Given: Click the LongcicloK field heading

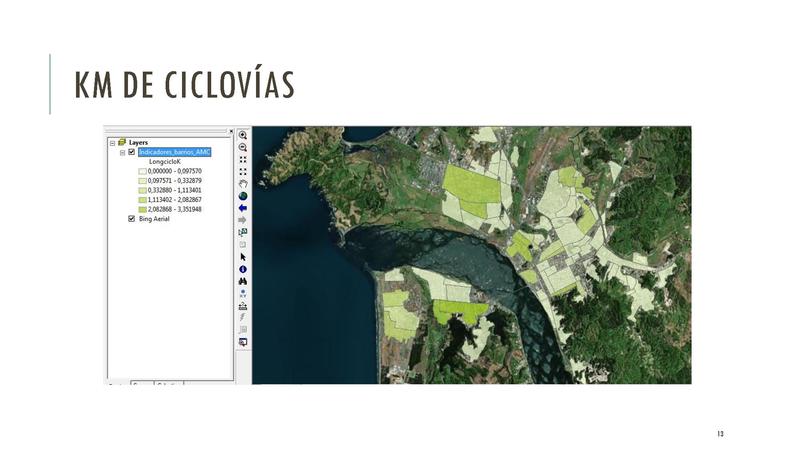Looking at the screenshot, I should coord(165,161).
